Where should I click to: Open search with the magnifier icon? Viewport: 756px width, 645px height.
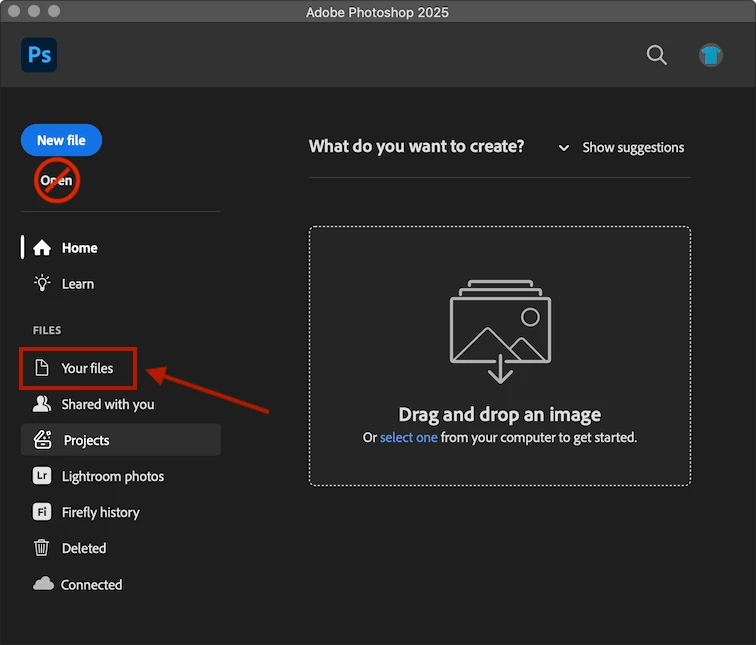[656, 55]
